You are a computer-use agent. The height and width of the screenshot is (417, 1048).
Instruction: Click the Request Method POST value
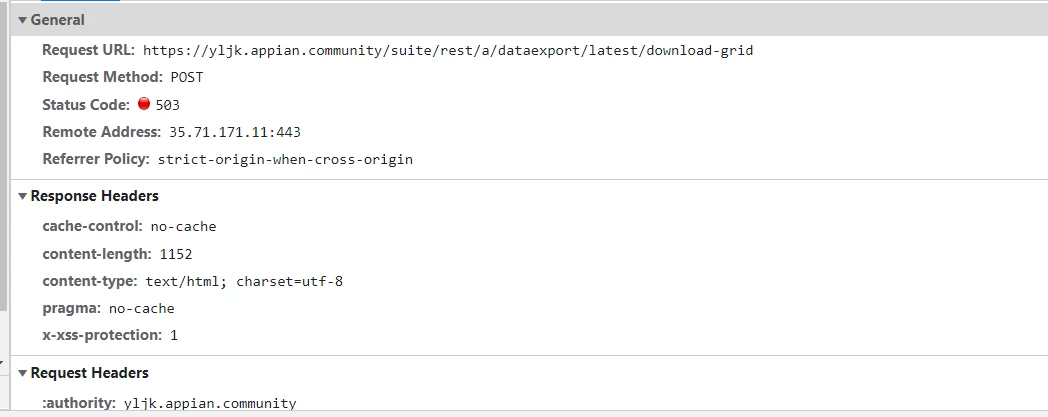click(x=186, y=78)
